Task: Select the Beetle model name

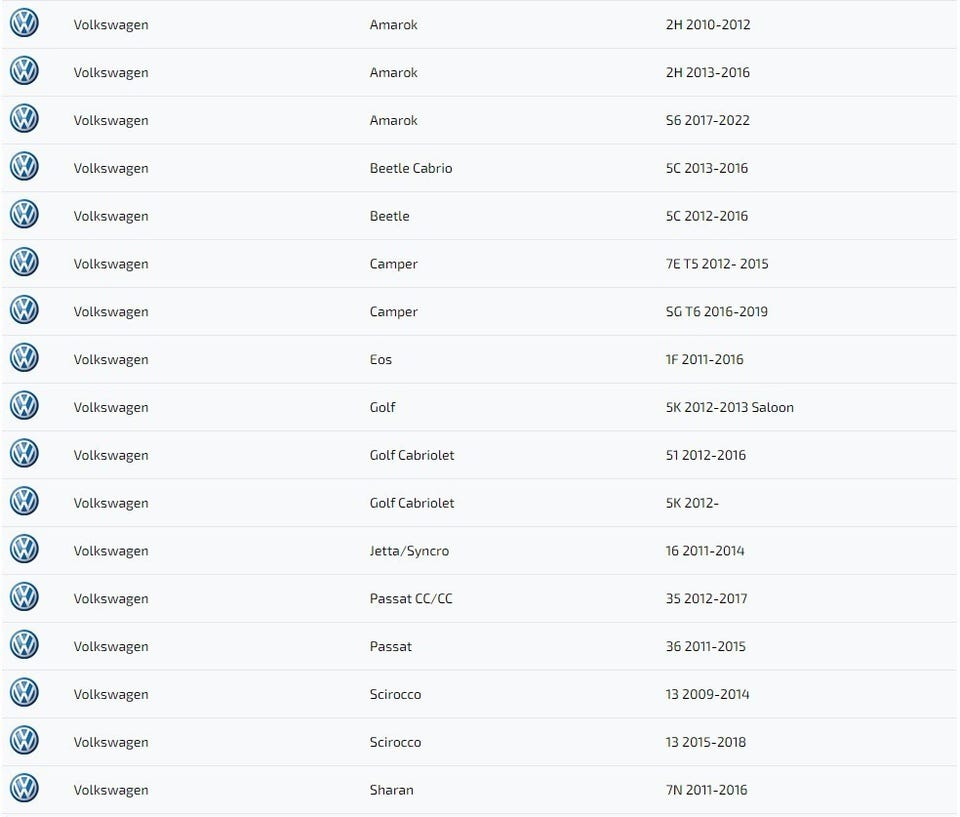Action: (389, 216)
